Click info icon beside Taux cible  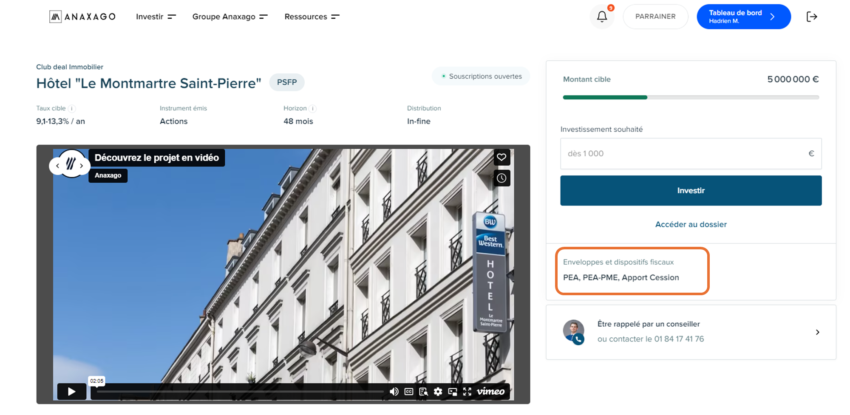coord(72,108)
